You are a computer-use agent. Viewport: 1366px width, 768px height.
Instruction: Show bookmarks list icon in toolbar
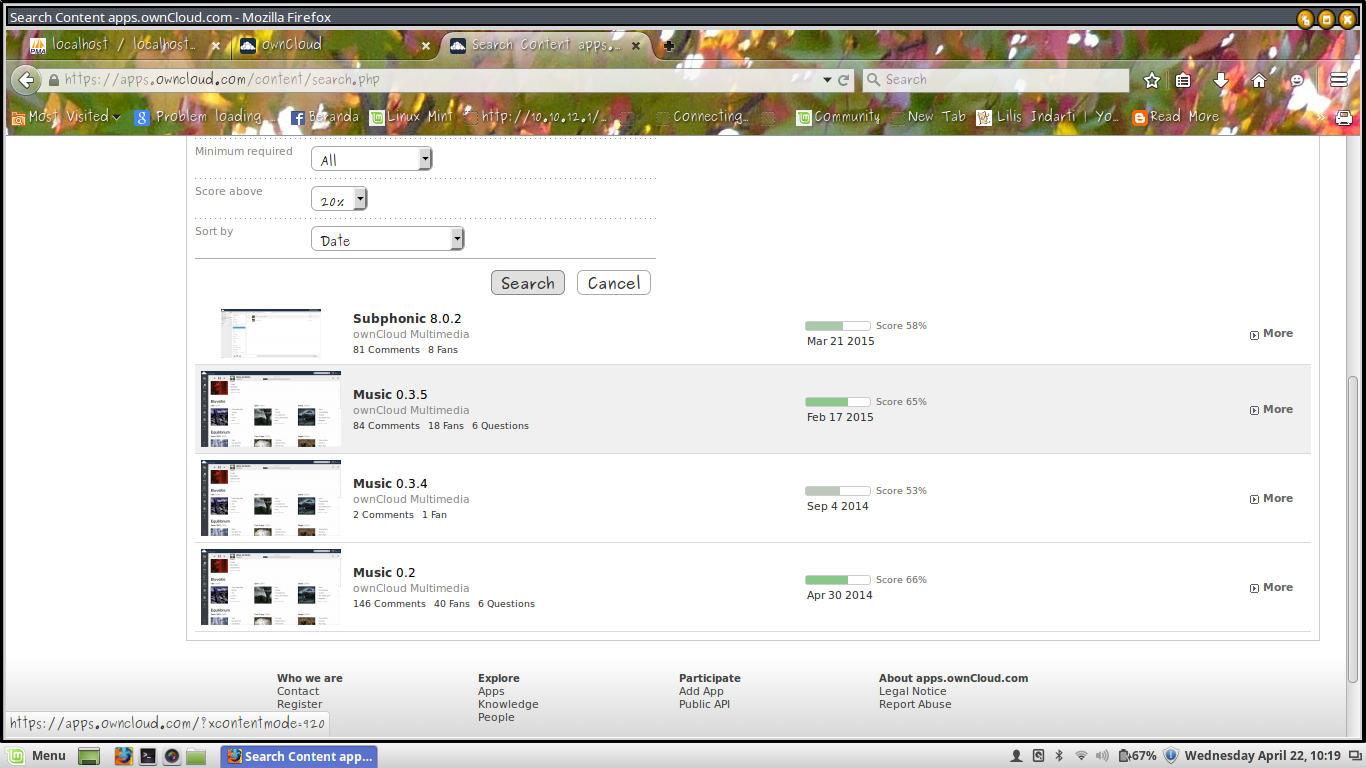[1183, 80]
